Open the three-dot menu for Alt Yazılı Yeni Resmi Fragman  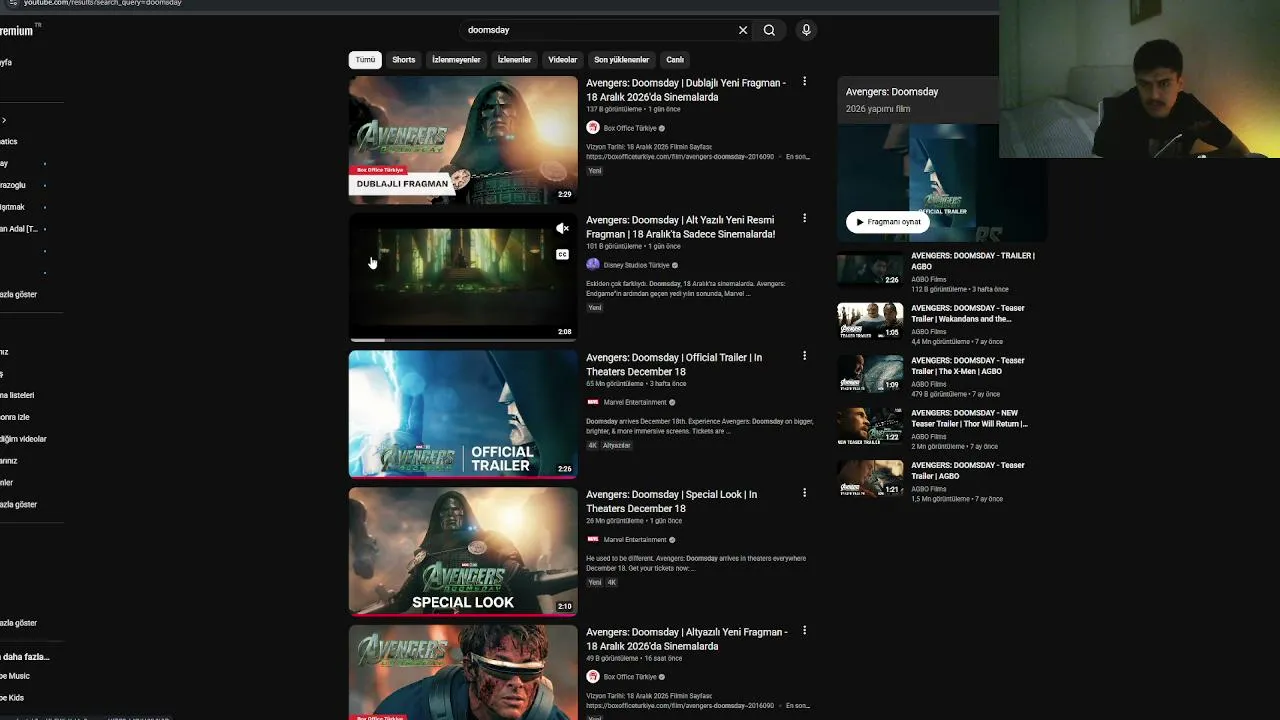coord(804,218)
